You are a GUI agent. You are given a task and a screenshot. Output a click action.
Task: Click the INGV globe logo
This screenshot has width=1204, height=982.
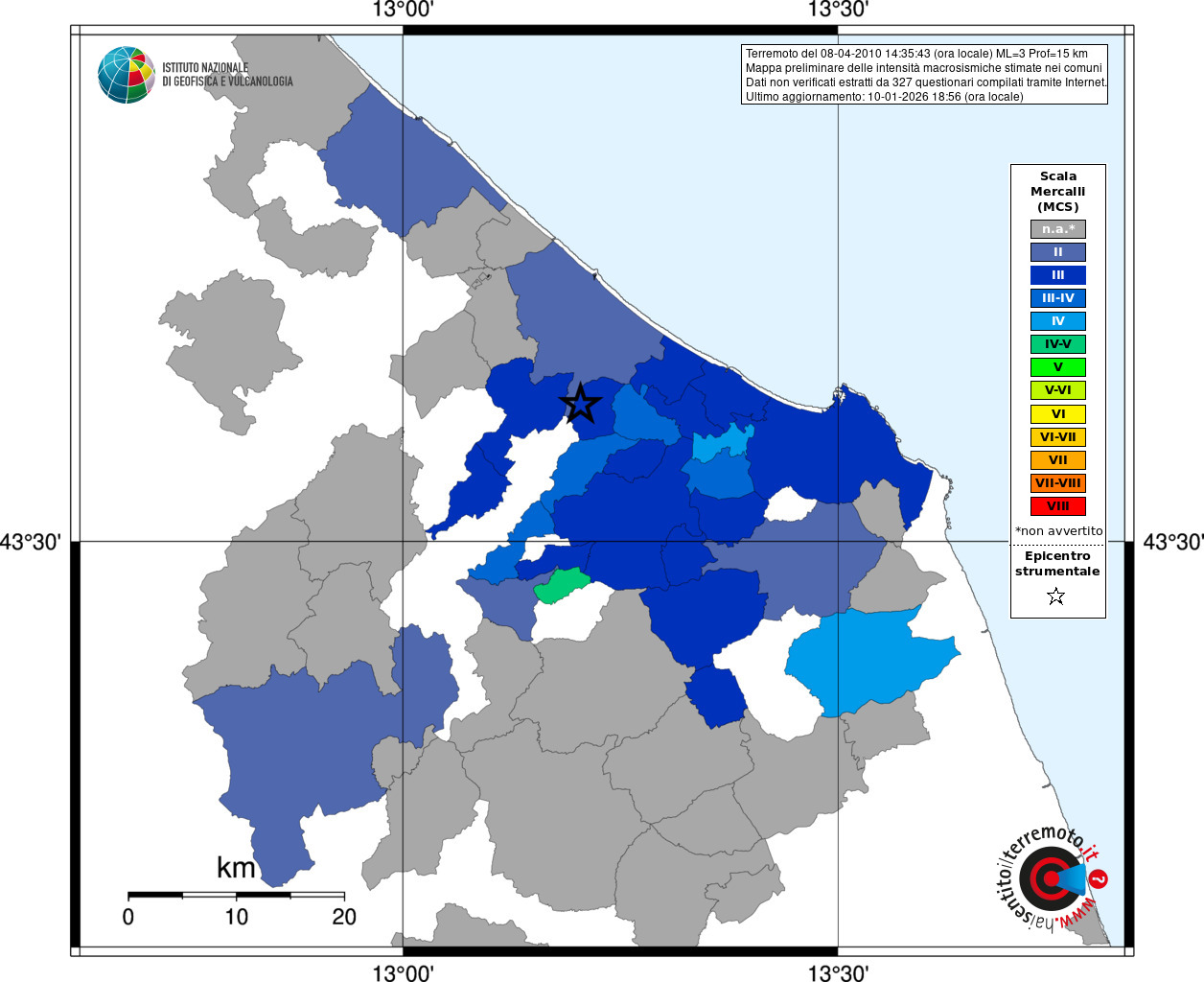click(127, 75)
